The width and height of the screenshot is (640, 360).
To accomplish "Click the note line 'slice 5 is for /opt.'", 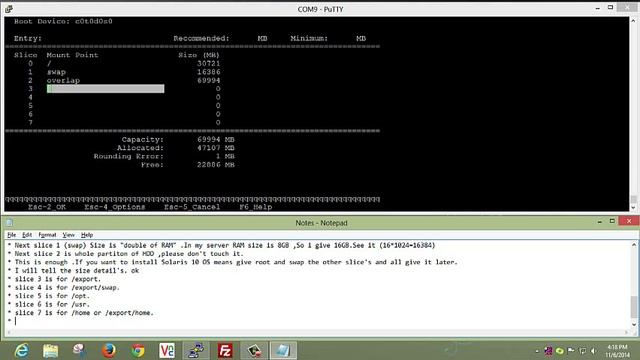I will [52, 296].
